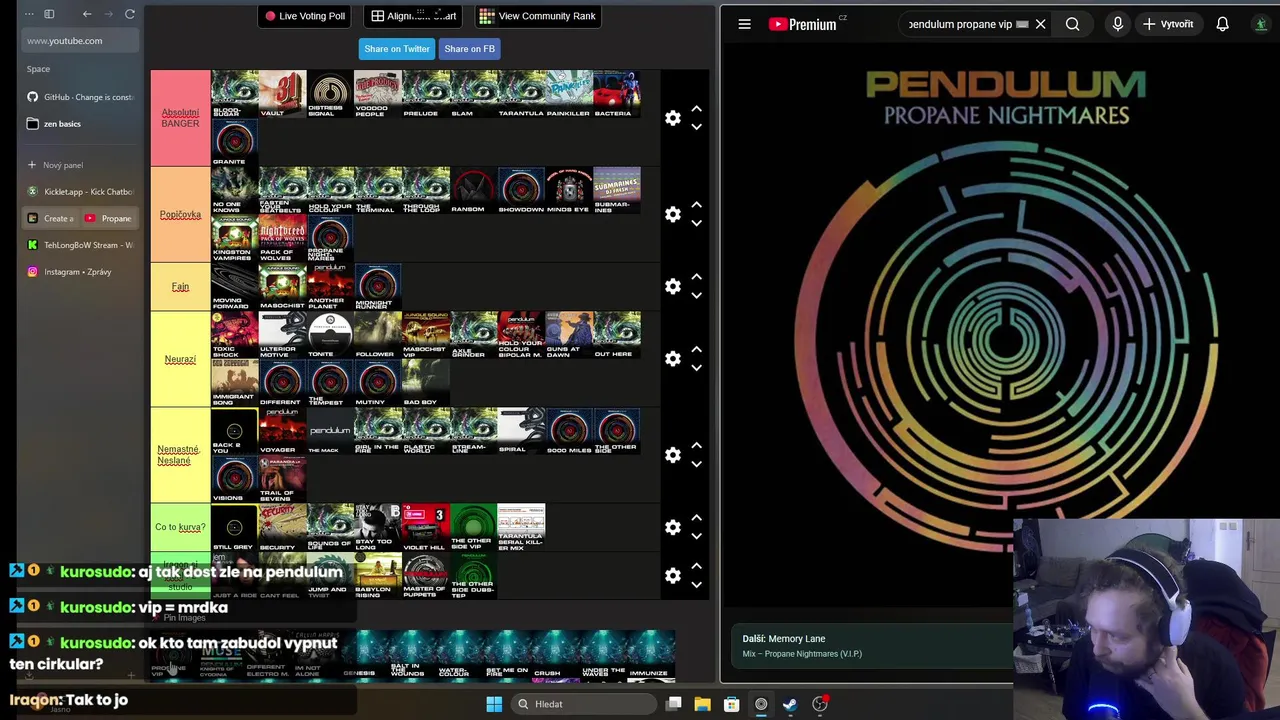Switch to TehLongBoW Stream tab
The image size is (1280, 720).
79,245
